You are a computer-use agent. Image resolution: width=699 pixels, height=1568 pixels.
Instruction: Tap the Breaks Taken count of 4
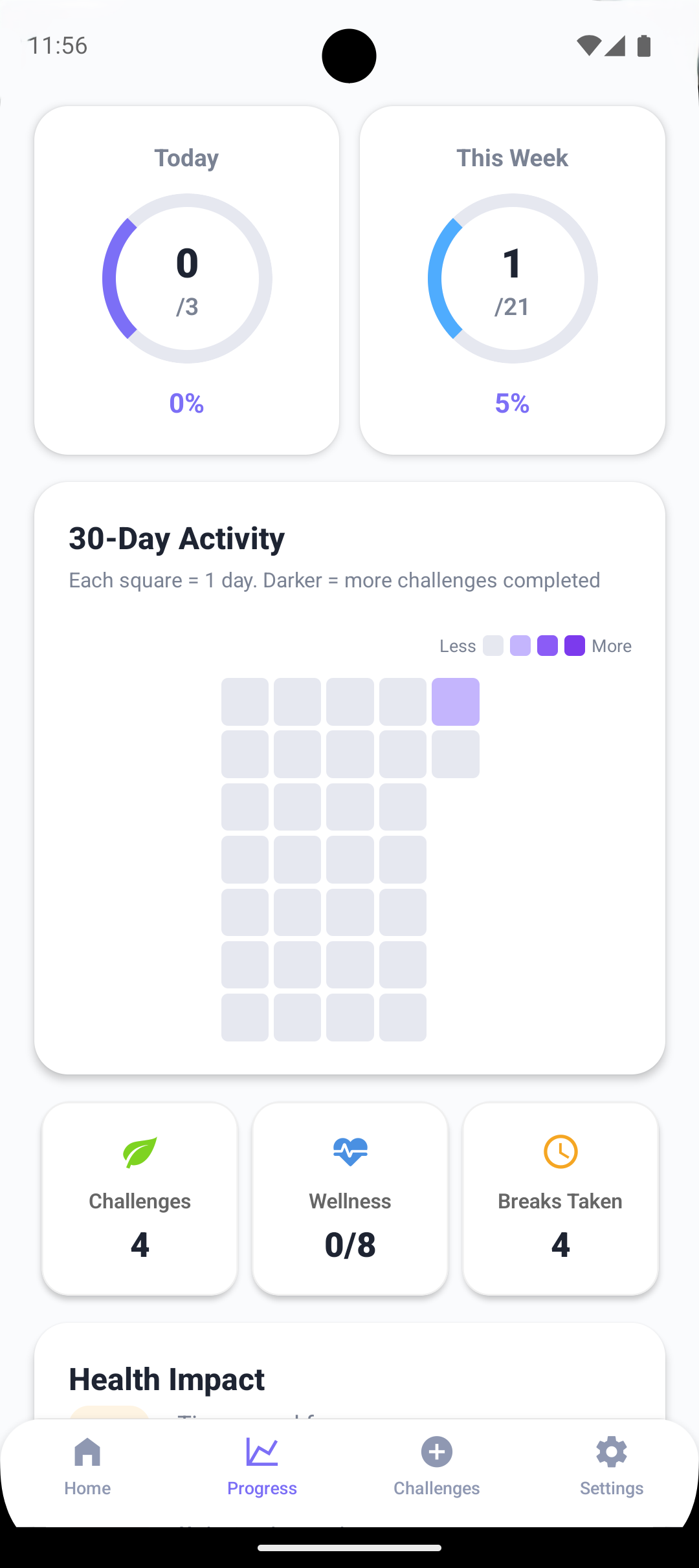(560, 1245)
